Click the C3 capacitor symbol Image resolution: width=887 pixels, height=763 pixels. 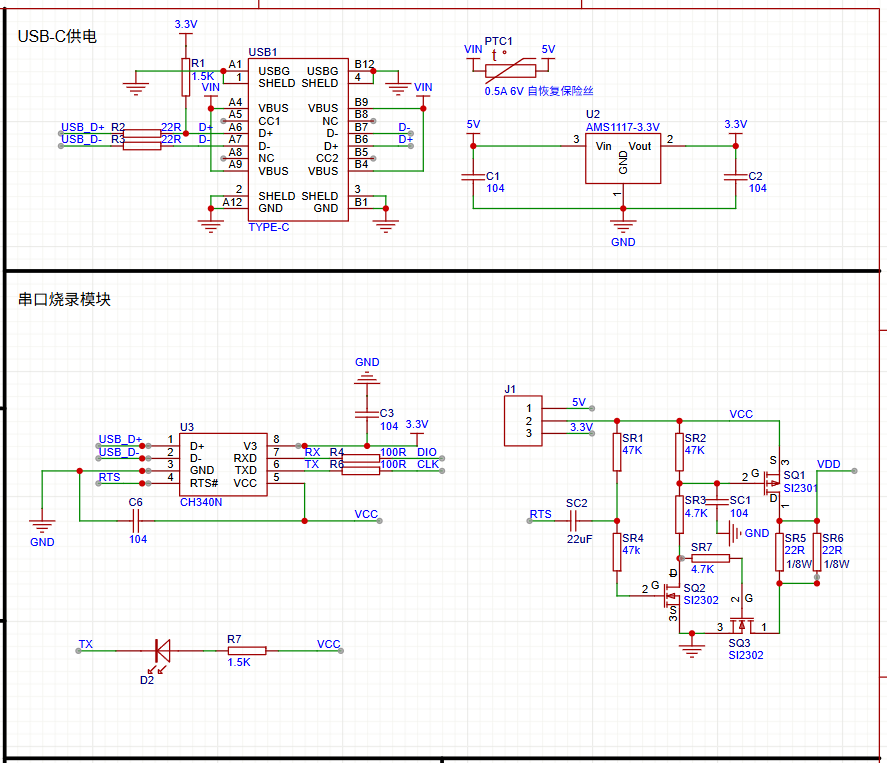click(x=367, y=414)
